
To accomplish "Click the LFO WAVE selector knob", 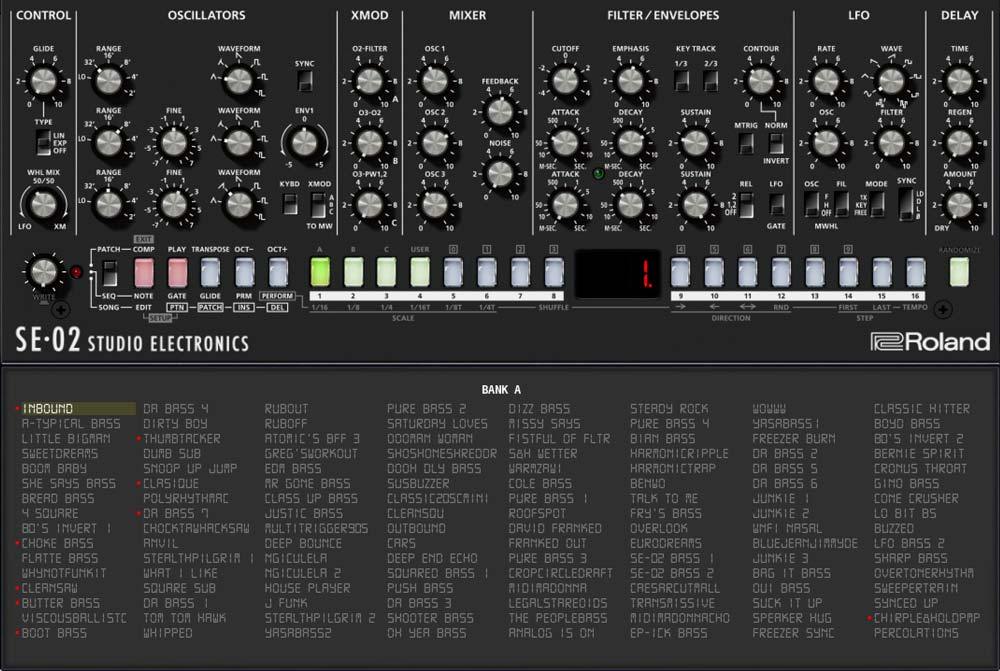I will 891,81.
